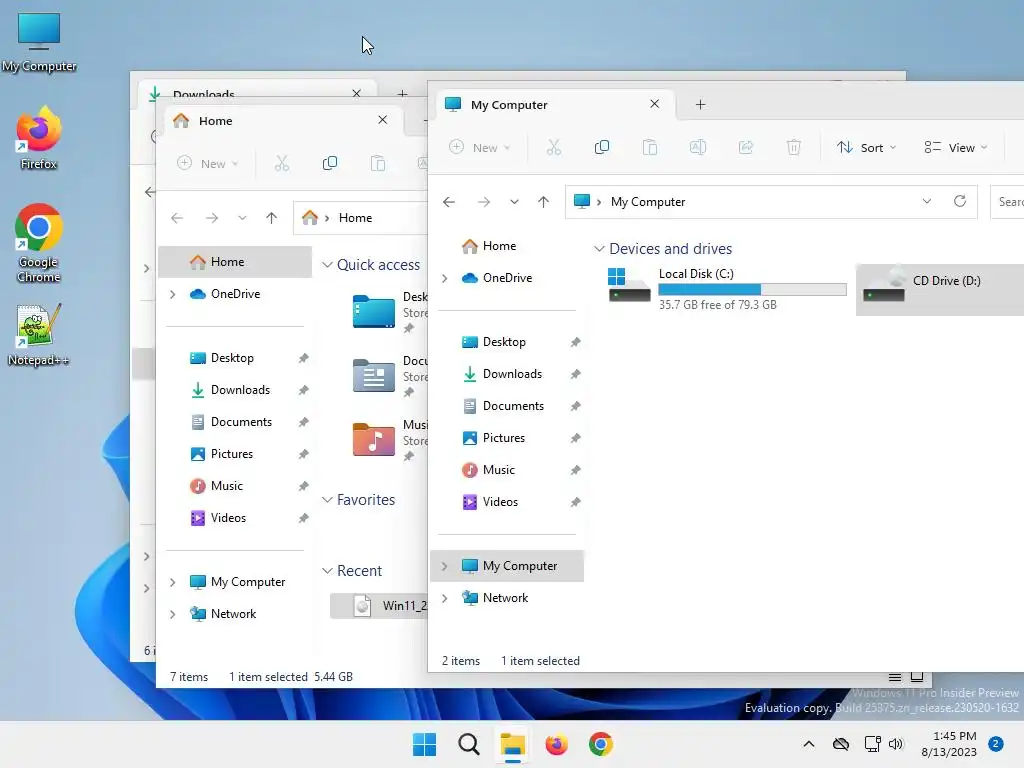The height and width of the screenshot is (768, 1024).
Task: Open address bar history dropdown in My Computer
Action: 927,201
